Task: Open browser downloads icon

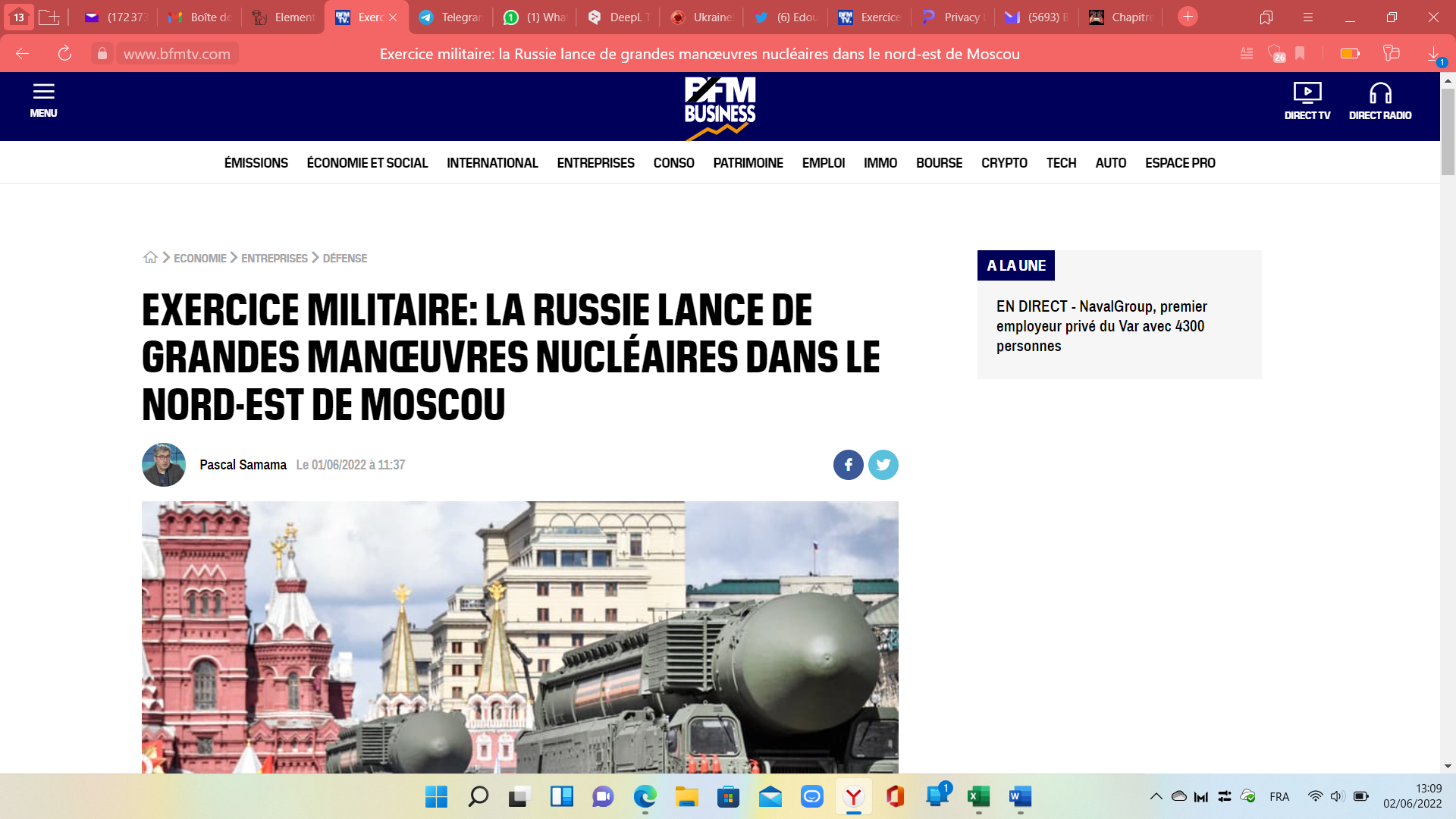Action: [x=1433, y=54]
